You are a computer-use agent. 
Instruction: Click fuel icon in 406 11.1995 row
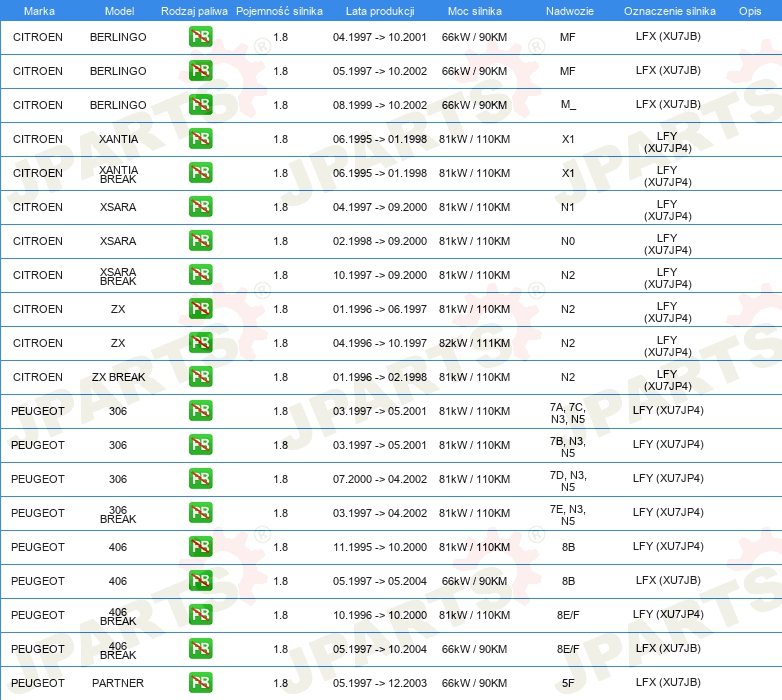click(200, 546)
